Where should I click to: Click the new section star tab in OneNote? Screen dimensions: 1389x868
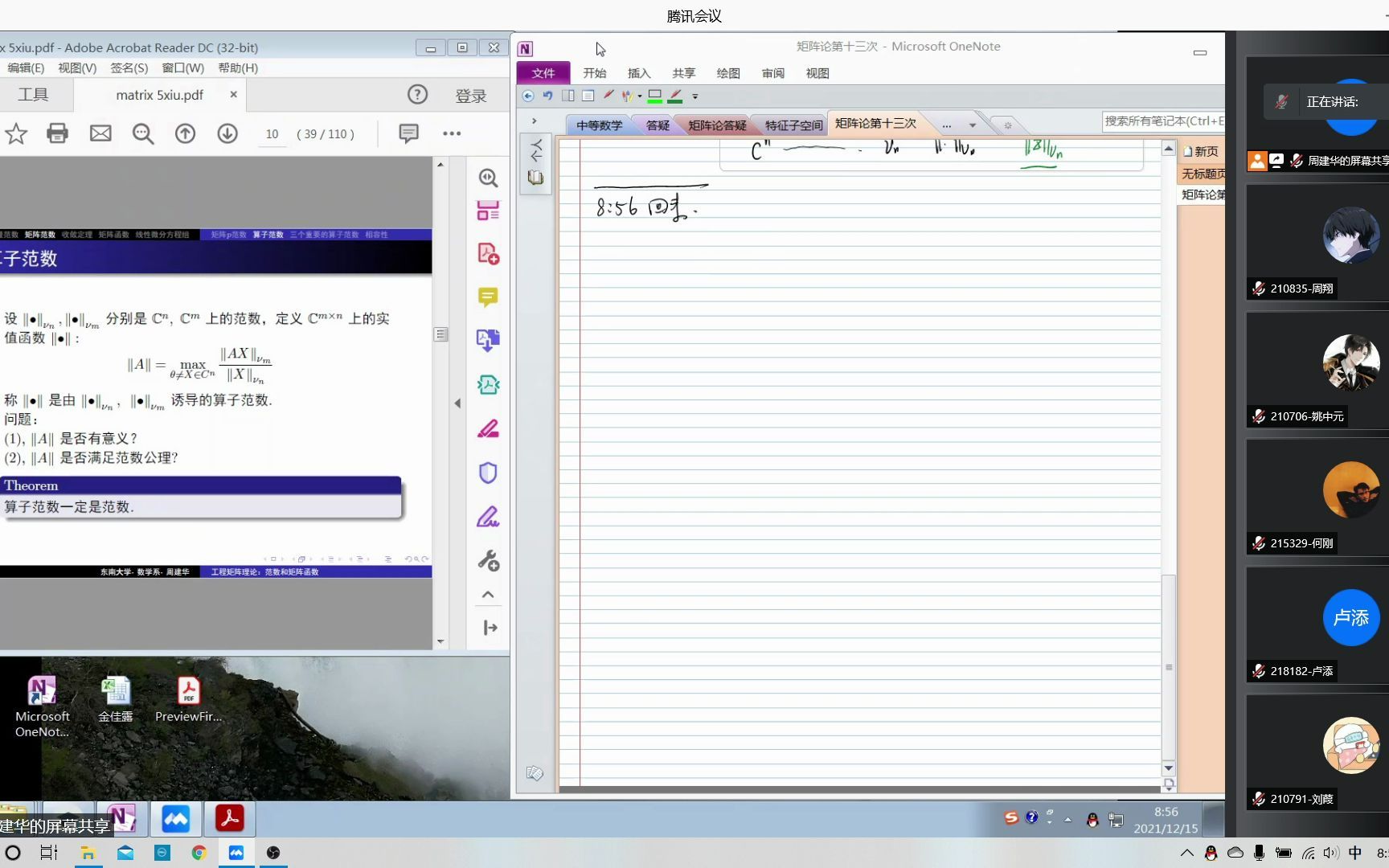click(1007, 125)
